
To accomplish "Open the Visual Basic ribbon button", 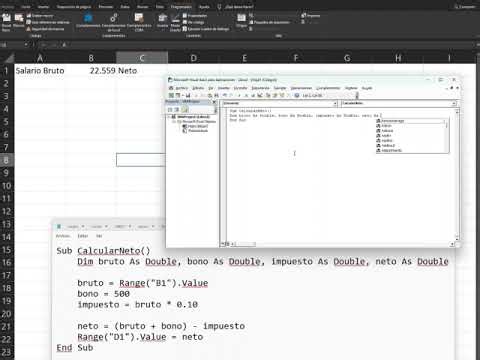I will tap(6, 22).
